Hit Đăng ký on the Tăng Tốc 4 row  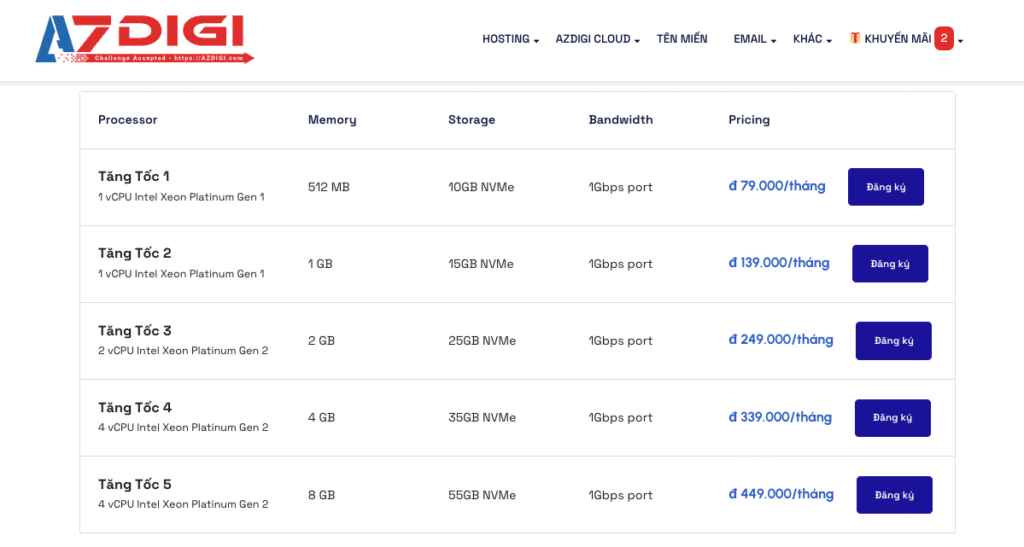click(x=892, y=418)
